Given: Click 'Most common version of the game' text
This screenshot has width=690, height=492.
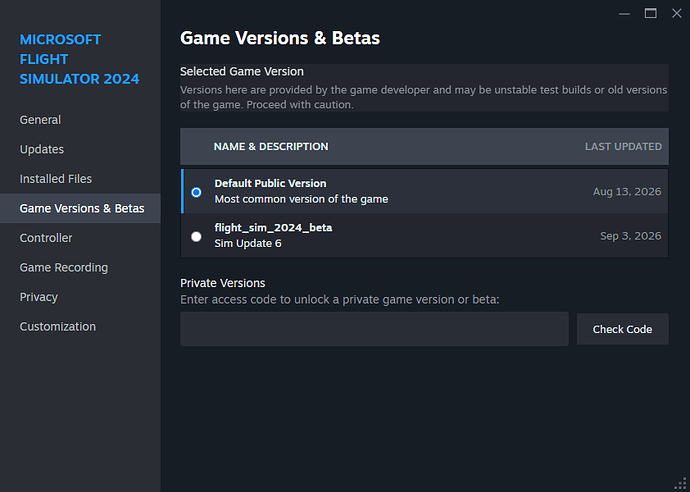Looking at the screenshot, I should coord(301,199).
